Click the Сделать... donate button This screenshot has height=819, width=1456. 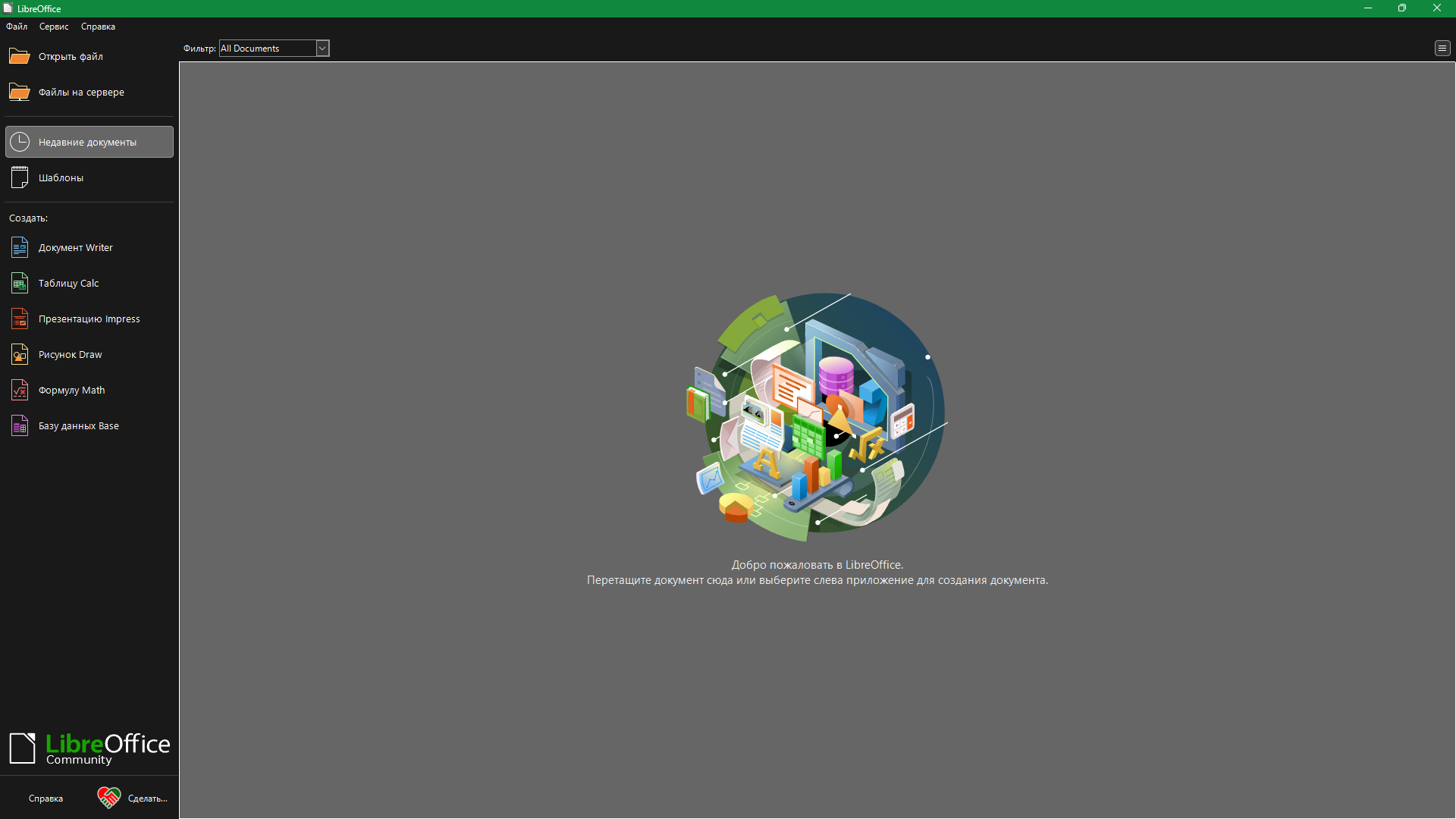[147, 799]
